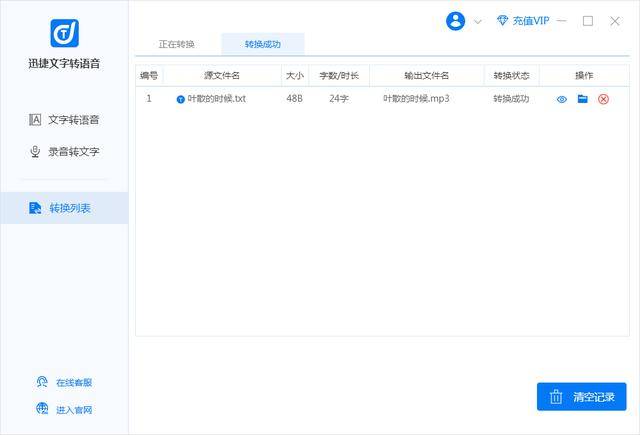The height and width of the screenshot is (435, 640).
Task: Click the 48B size cell
Action: [294, 99]
